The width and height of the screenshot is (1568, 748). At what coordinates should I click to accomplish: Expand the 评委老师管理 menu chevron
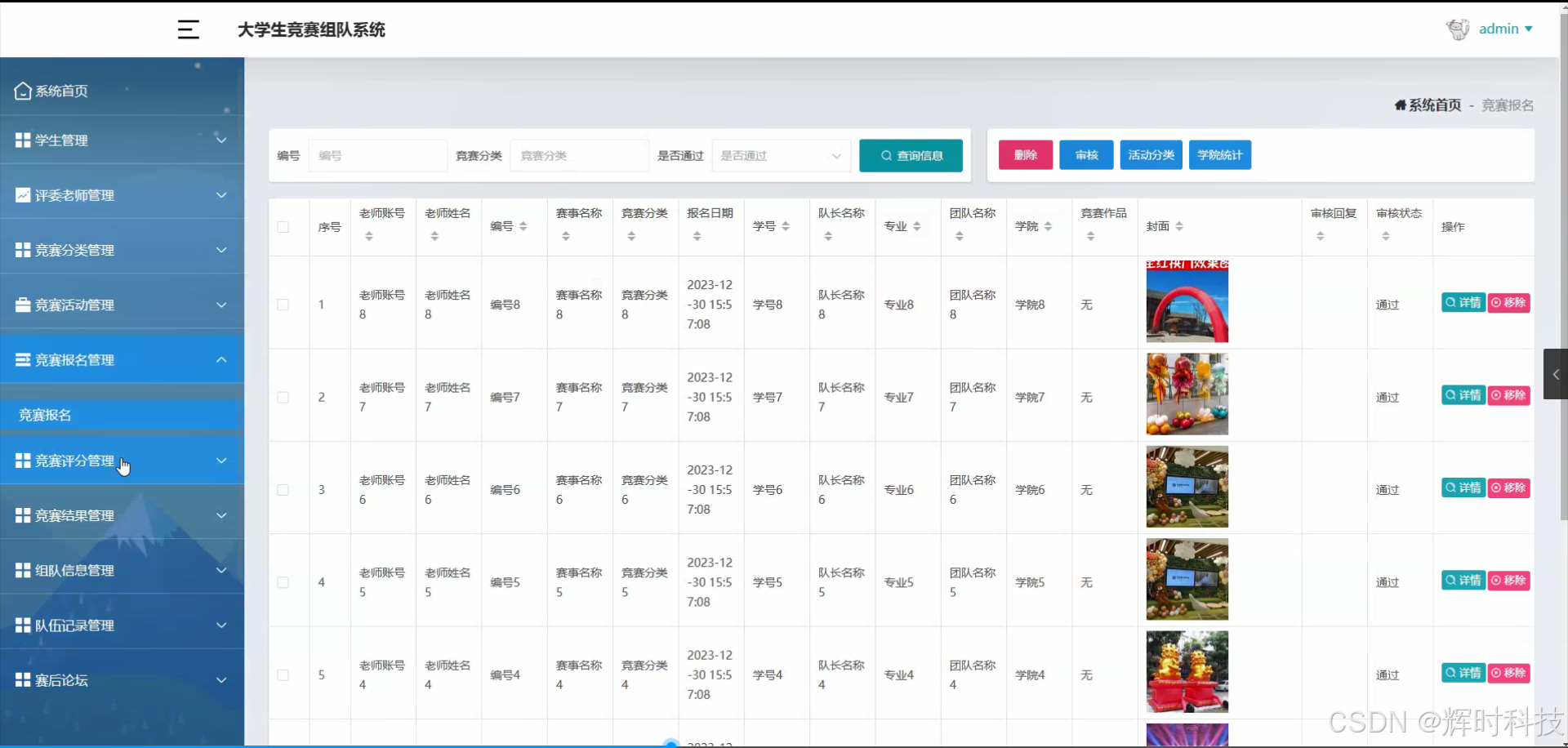pos(221,195)
